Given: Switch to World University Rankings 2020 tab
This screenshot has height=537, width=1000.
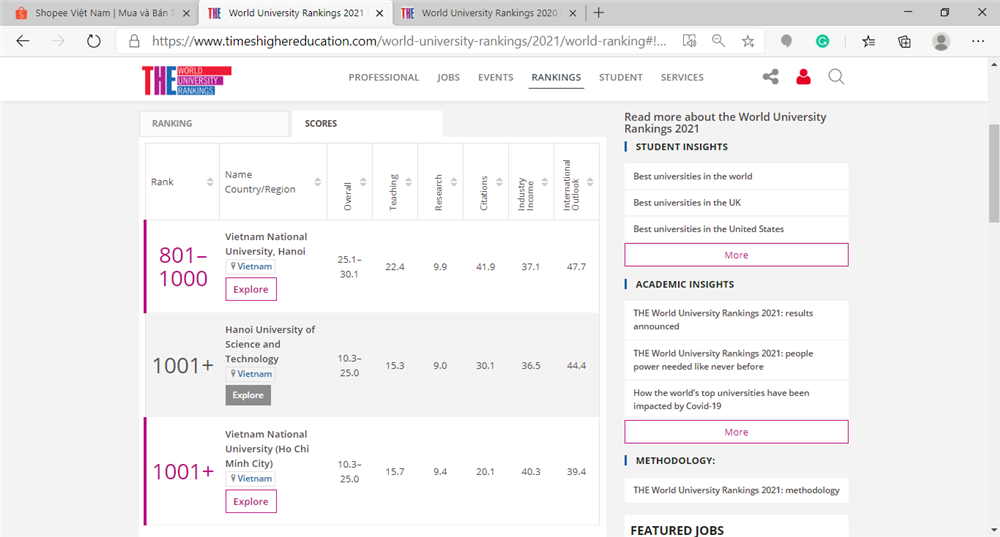Looking at the screenshot, I should tap(489, 13).
